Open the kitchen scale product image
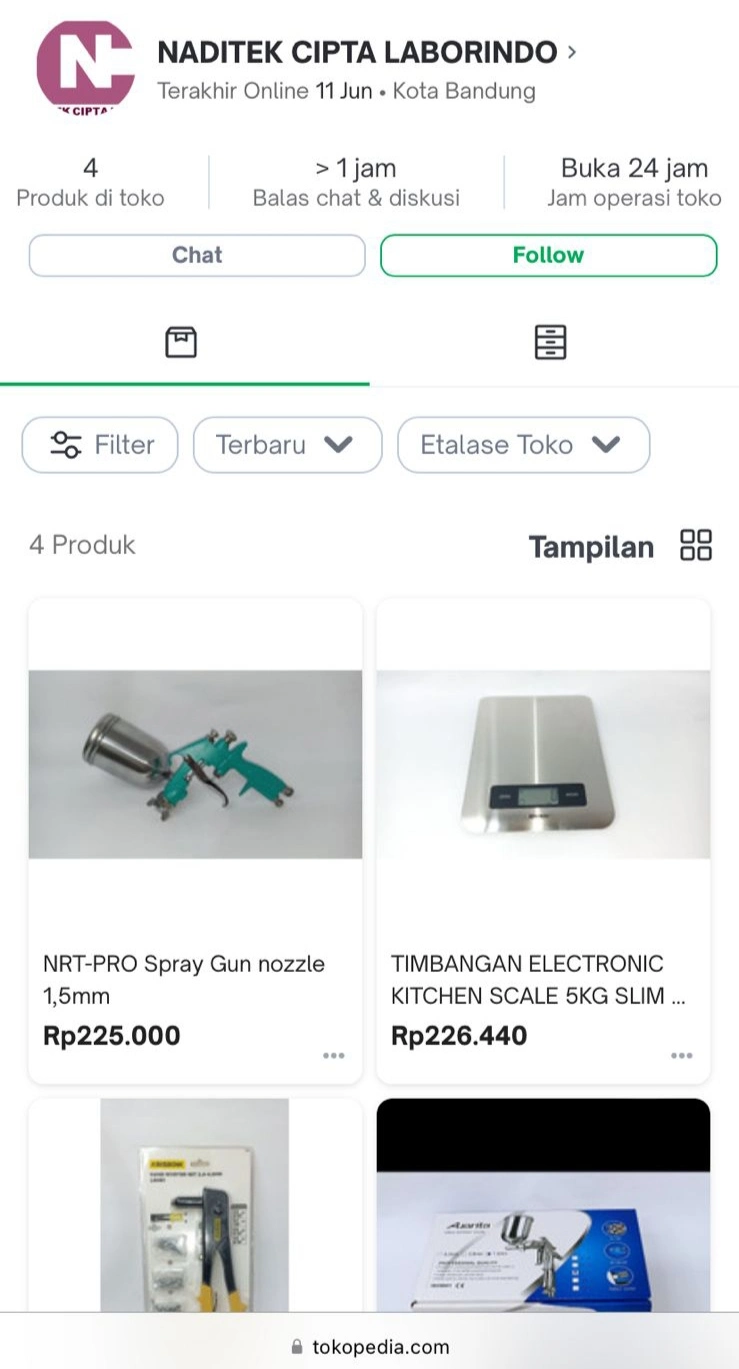The width and height of the screenshot is (739, 1369). click(543, 764)
